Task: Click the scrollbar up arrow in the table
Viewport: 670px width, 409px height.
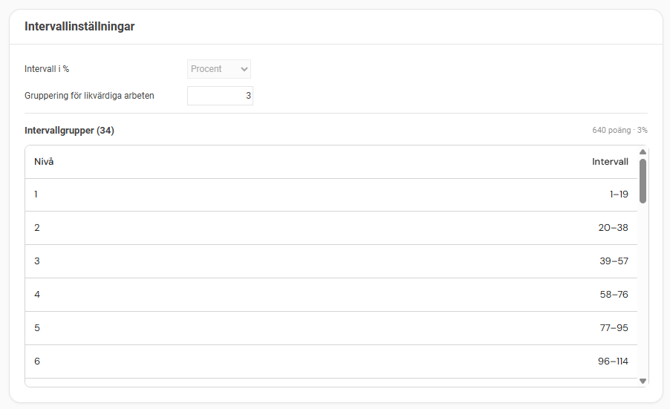Action: [x=643, y=152]
